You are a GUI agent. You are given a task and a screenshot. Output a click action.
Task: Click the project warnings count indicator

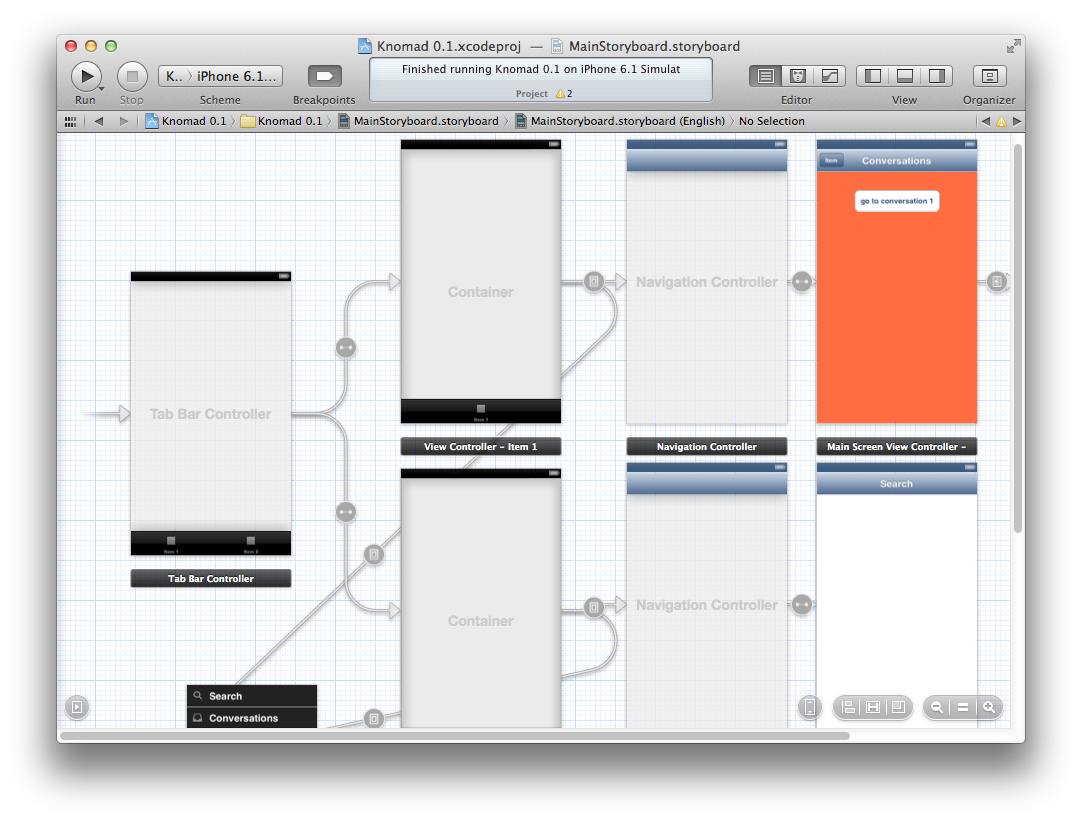point(564,94)
